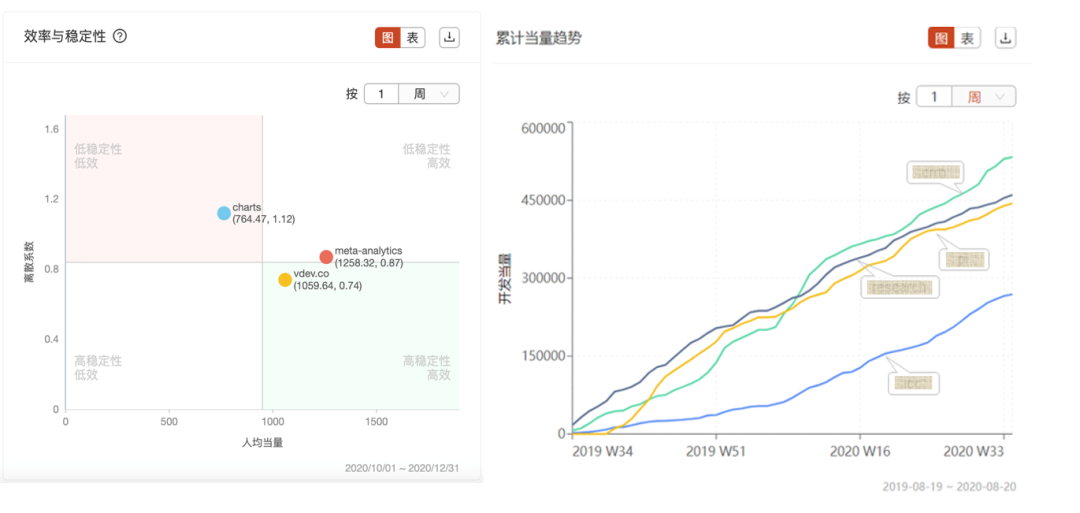Screen dimensions: 1080x513
Task: Select 图 view in 累计当量趋势 panel
Action: (x=941, y=38)
